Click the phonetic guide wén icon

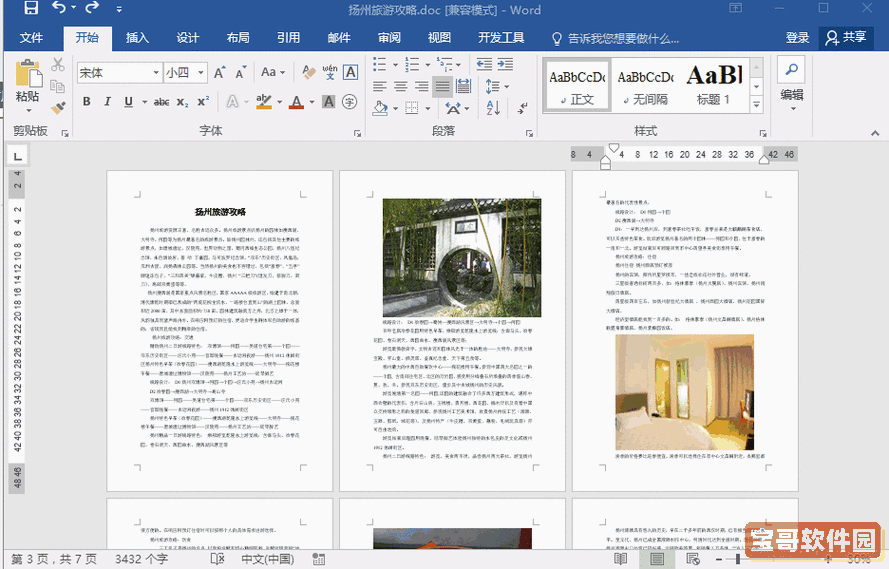coord(329,72)
